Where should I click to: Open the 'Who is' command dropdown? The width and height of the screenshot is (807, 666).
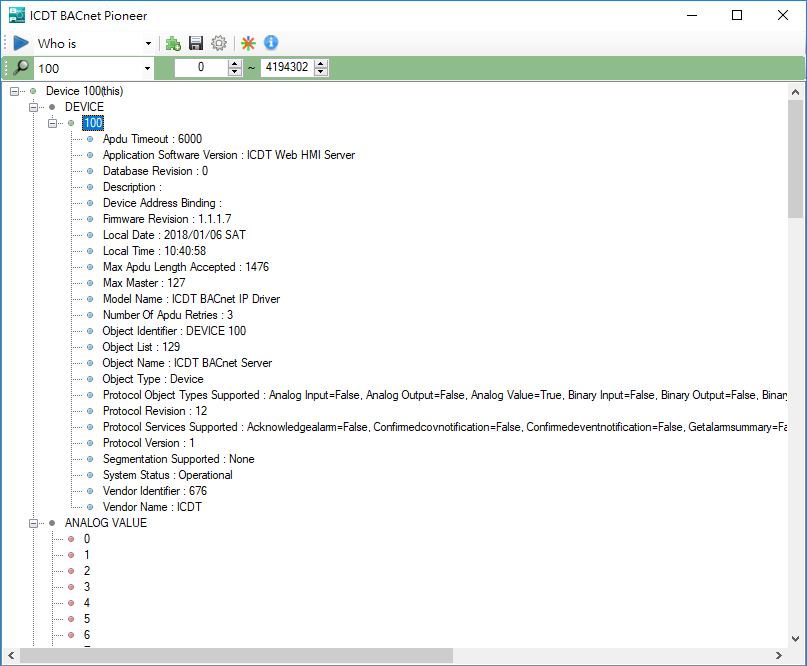(148, 44)
